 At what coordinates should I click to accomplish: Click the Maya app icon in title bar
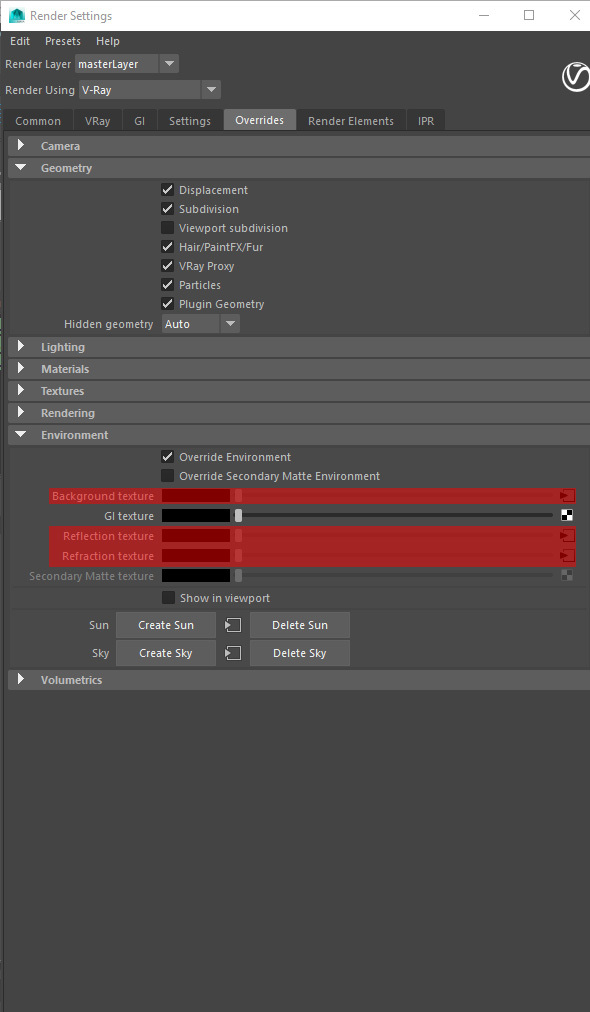tap(17, 15)
